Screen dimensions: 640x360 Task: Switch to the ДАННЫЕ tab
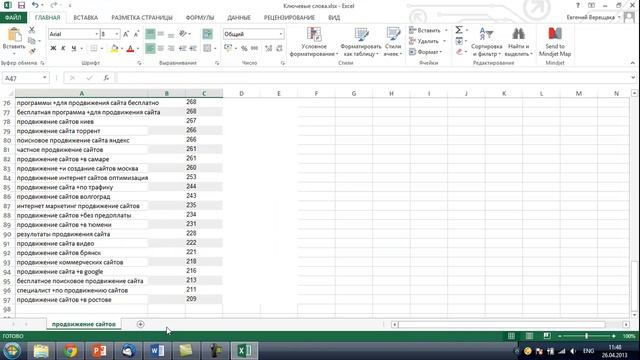click(x=239, y=18)
